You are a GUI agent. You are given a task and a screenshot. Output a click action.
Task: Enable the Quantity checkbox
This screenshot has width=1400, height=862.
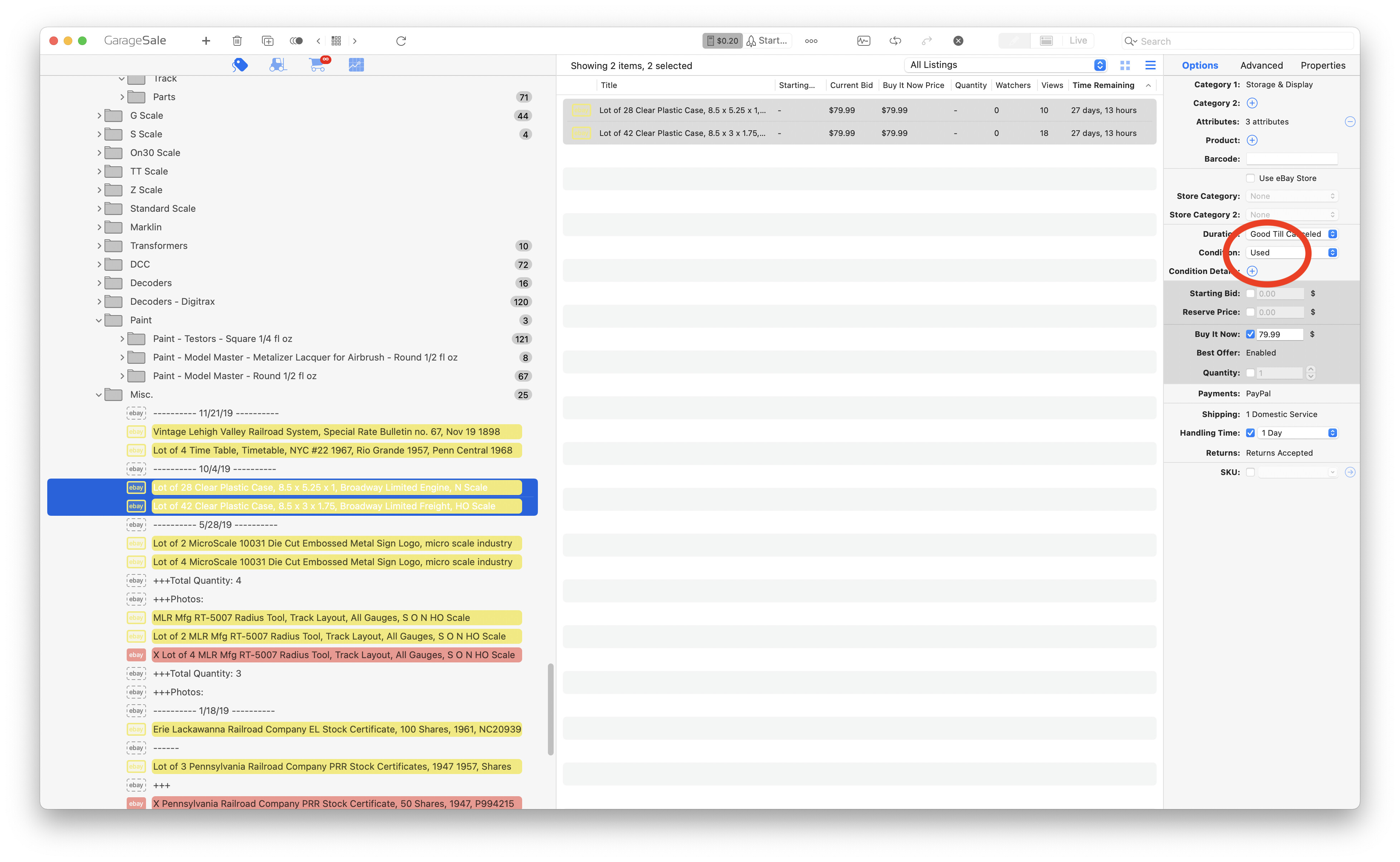click(x=1250, y=373)
